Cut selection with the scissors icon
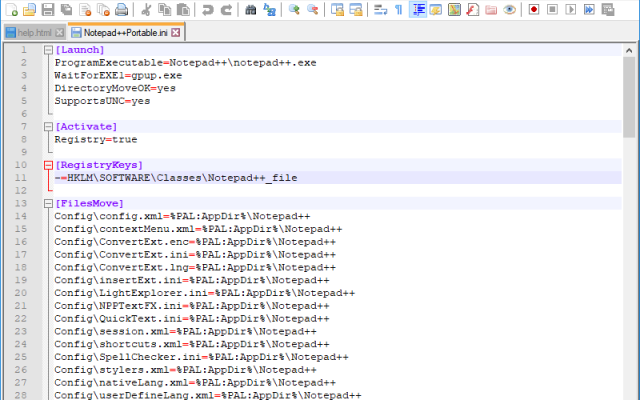The image size is (640, 400). click(x=146, y=9)
